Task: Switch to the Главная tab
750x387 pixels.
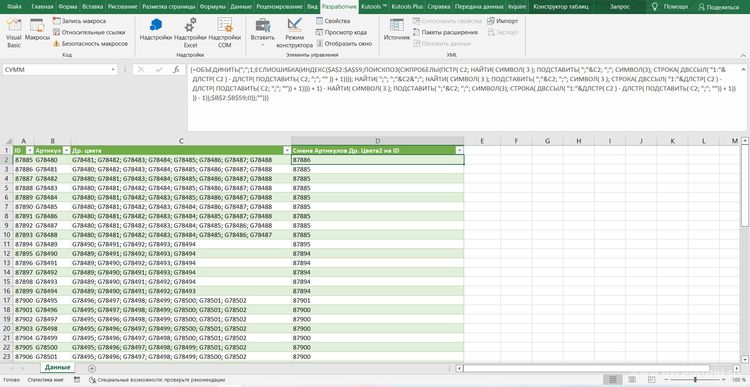Action: click(x=42, y=7)
